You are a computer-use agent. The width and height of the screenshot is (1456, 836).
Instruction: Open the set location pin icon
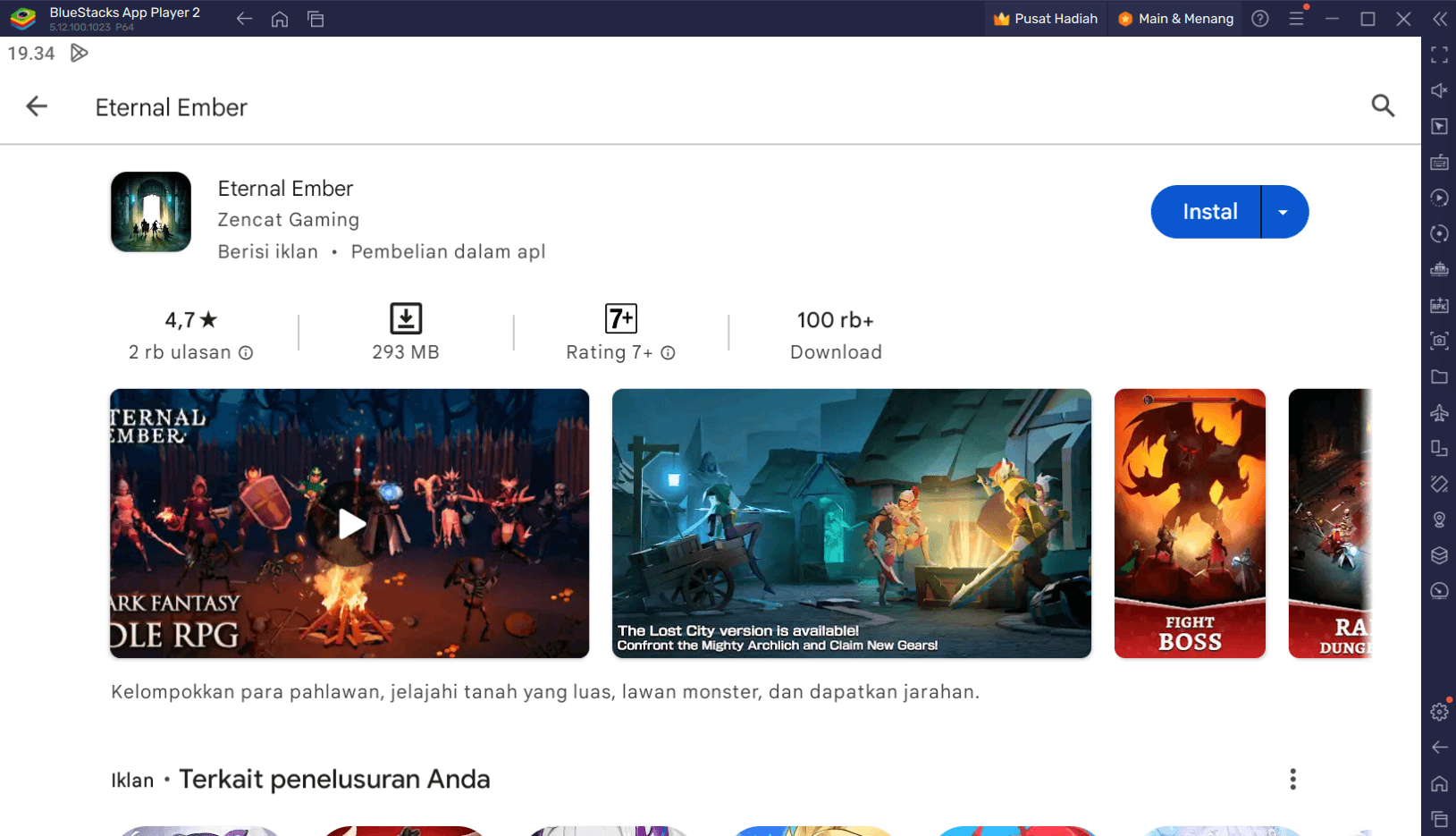point(1439,520)
